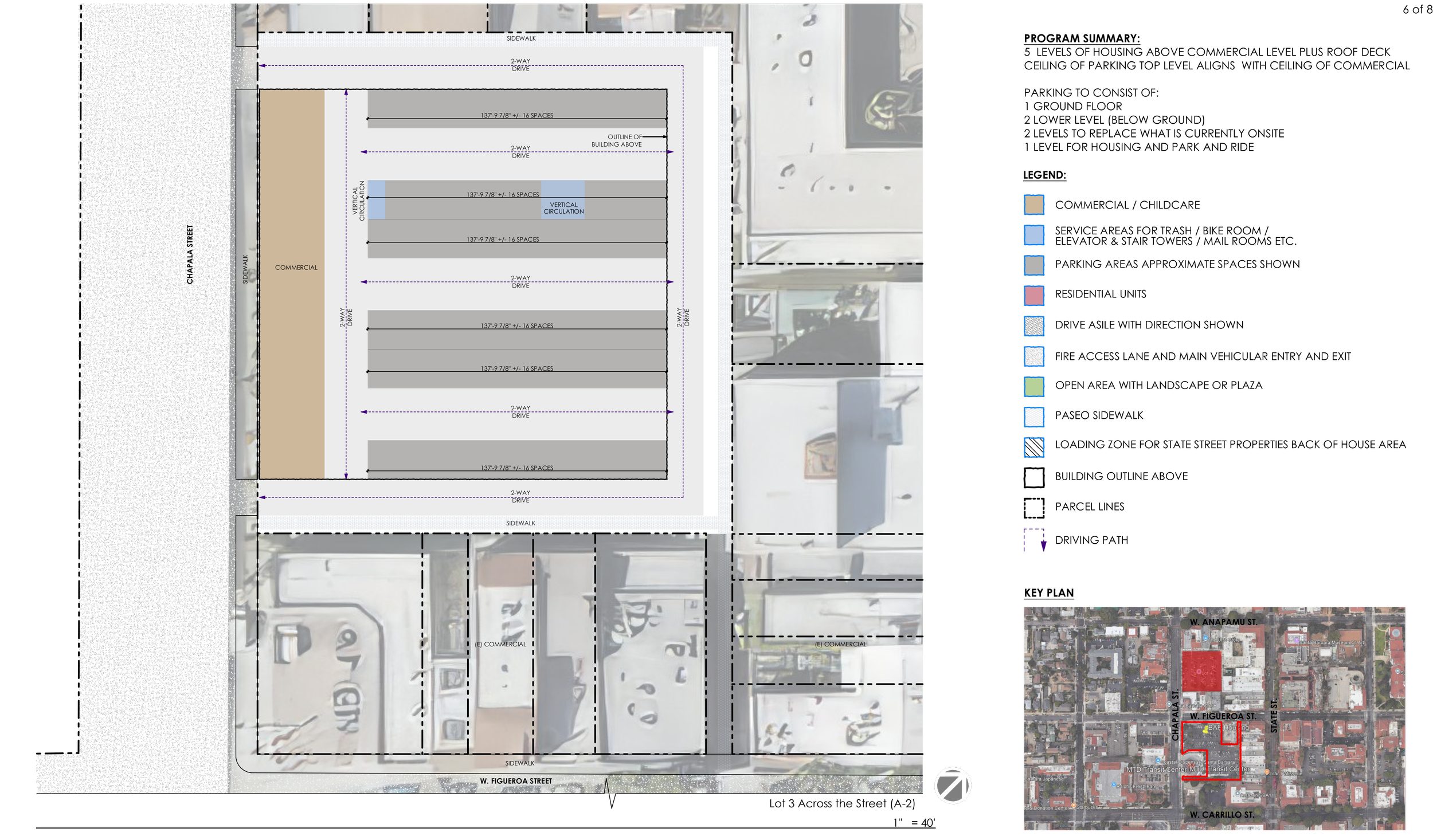Click the W. FIGUEROA STREET label below plan
The width and height of the screenshot is (1433, 840).
(x=516, y=781)
